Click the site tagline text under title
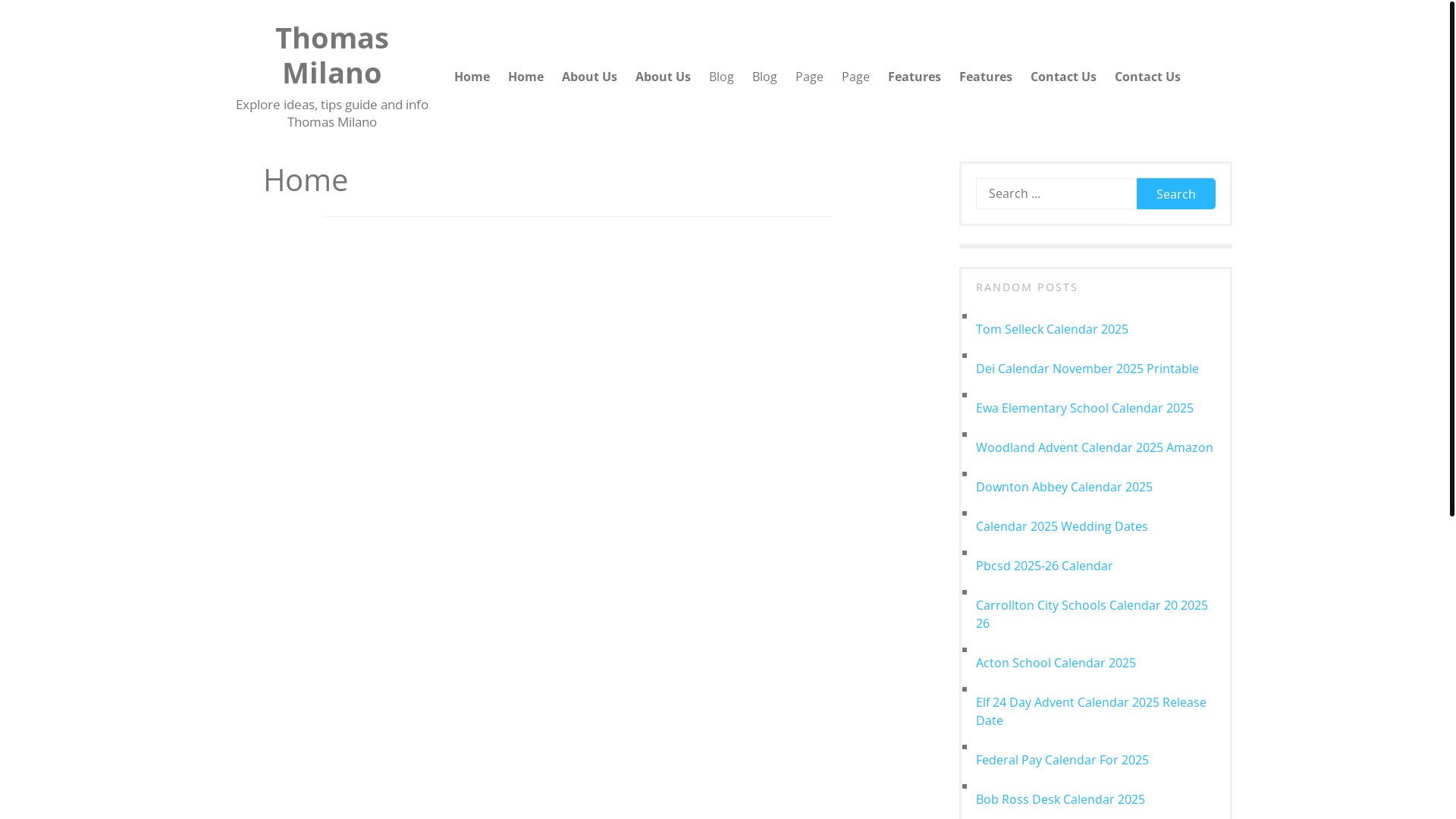1456x819 pixels. [x=331, y=113]
